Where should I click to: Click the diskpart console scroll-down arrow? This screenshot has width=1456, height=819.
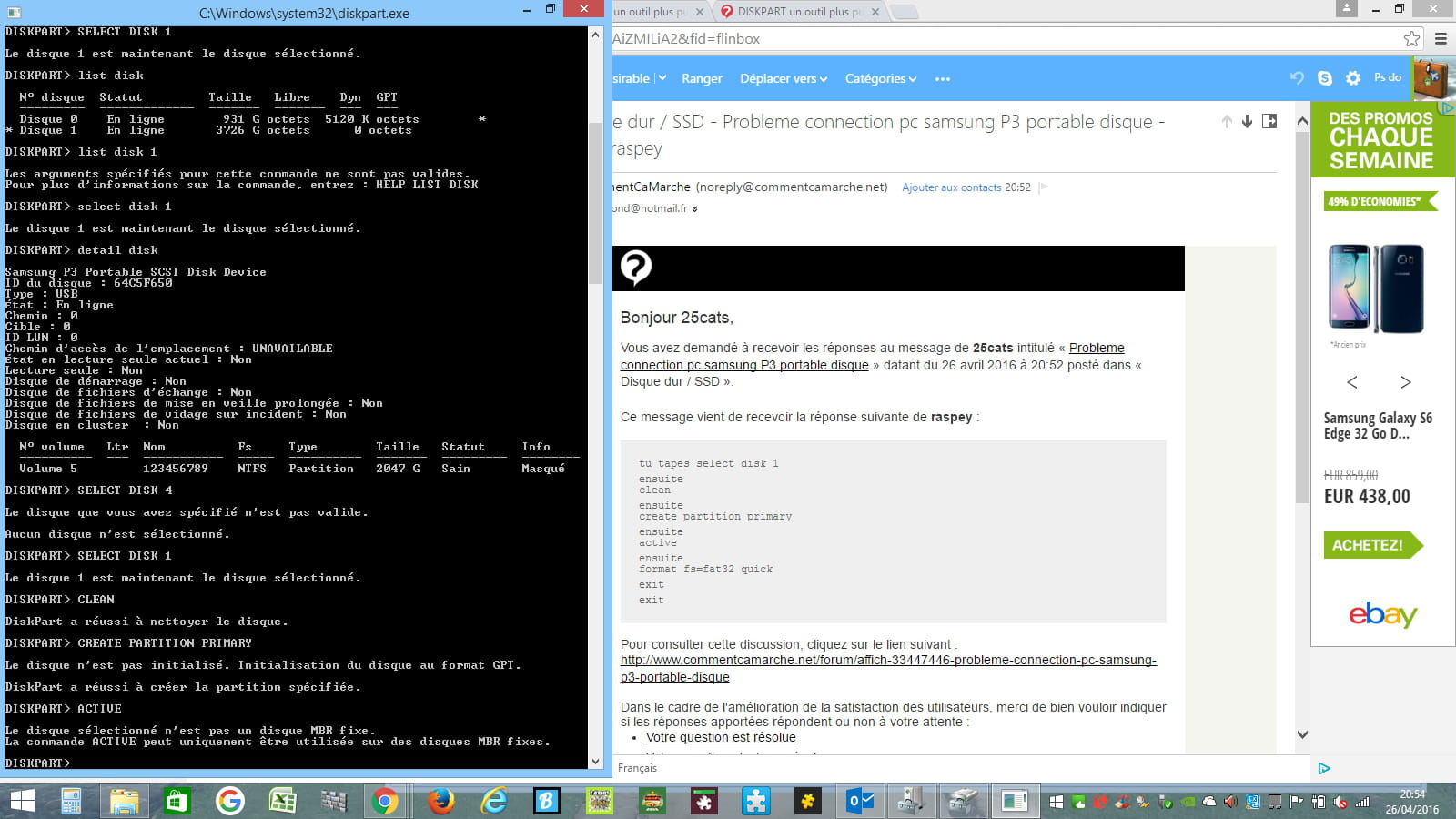[596, 762]
